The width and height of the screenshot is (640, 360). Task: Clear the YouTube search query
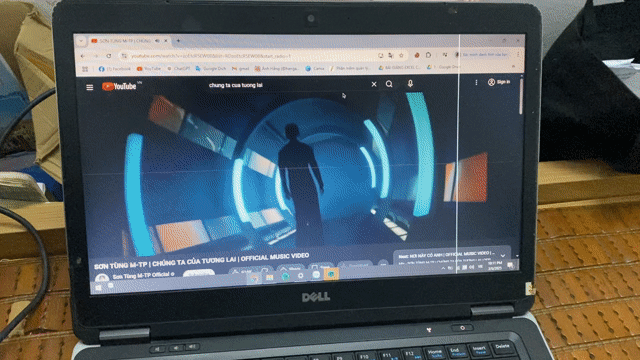374,84
